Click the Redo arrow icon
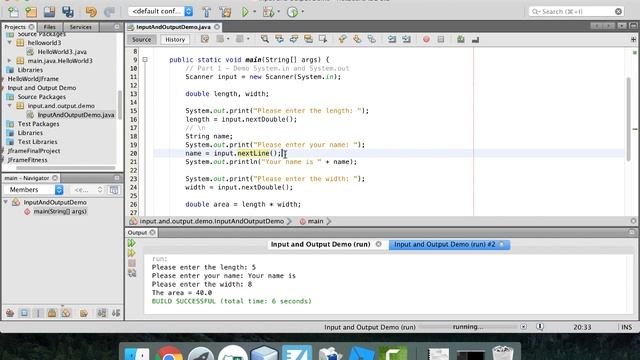This screenshot has width=640, height=360. coord(109,12)
